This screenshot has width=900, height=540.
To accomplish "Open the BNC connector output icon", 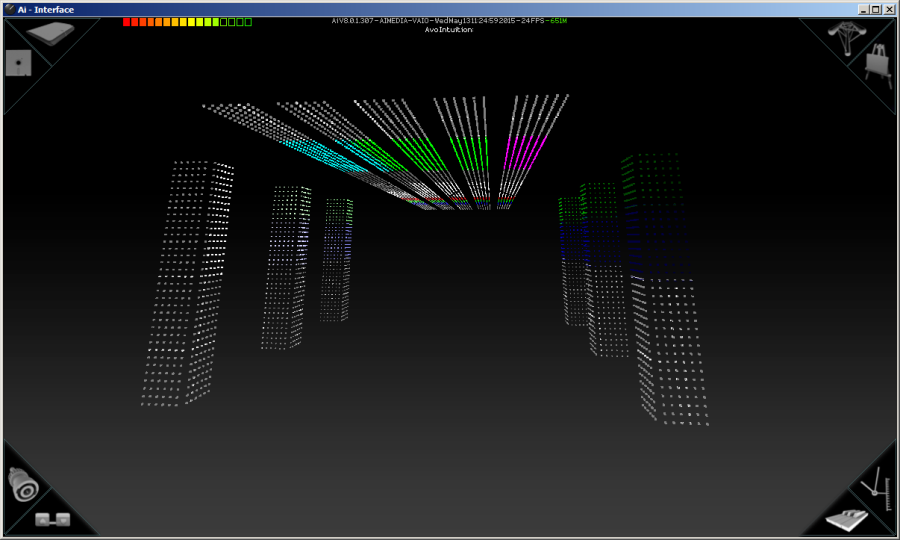I will (23, 484).
